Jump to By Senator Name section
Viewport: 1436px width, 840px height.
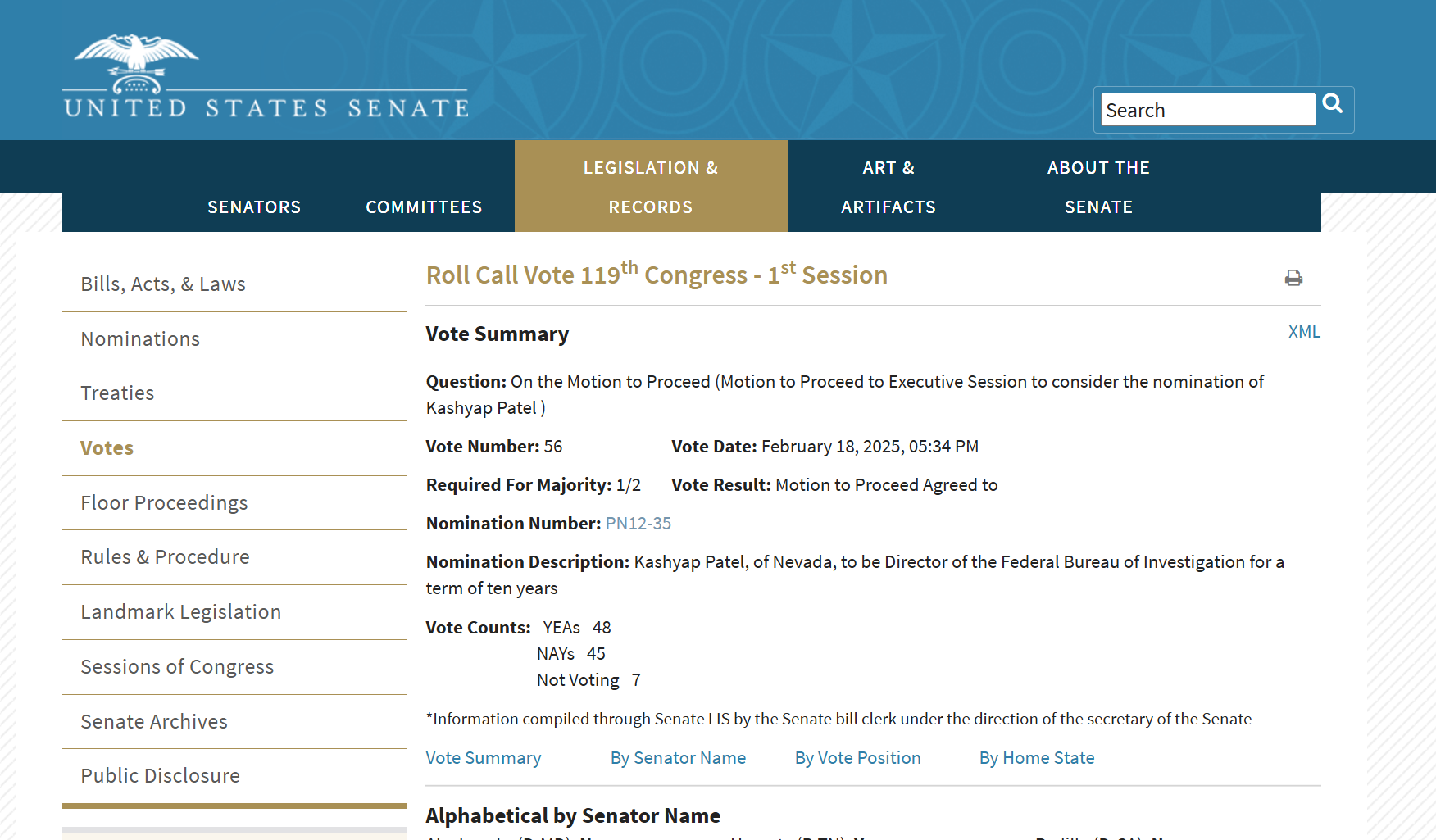[x=678, y=758]
